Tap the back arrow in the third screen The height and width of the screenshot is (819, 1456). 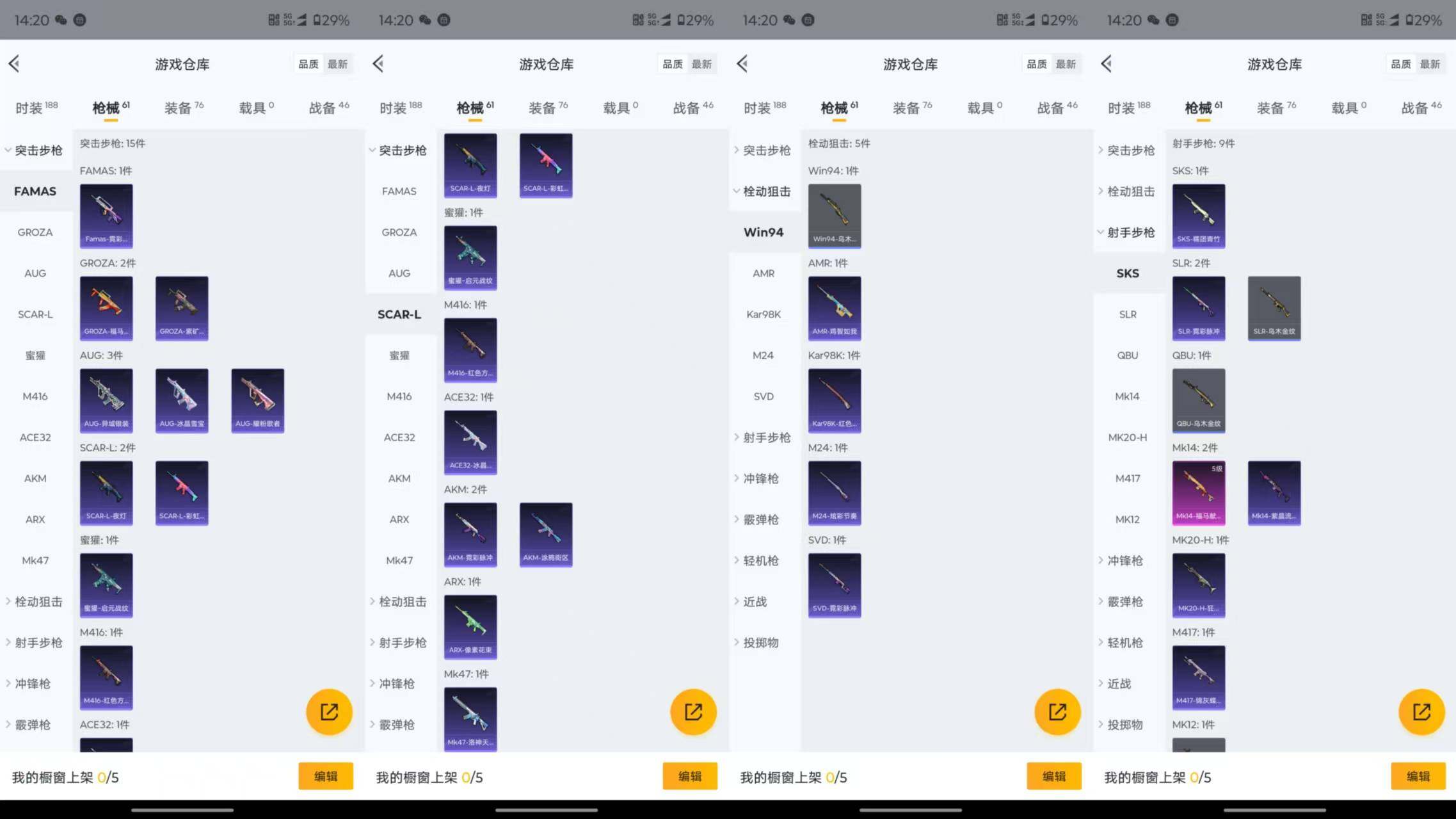pyautogui.click(x=742, y=63)
